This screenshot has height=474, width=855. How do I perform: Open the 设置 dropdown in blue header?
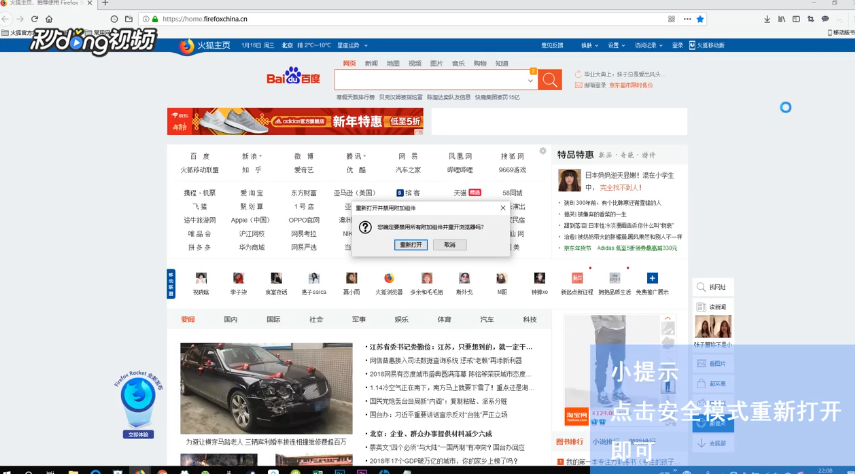pyautogui.click(x=616, y=45)
